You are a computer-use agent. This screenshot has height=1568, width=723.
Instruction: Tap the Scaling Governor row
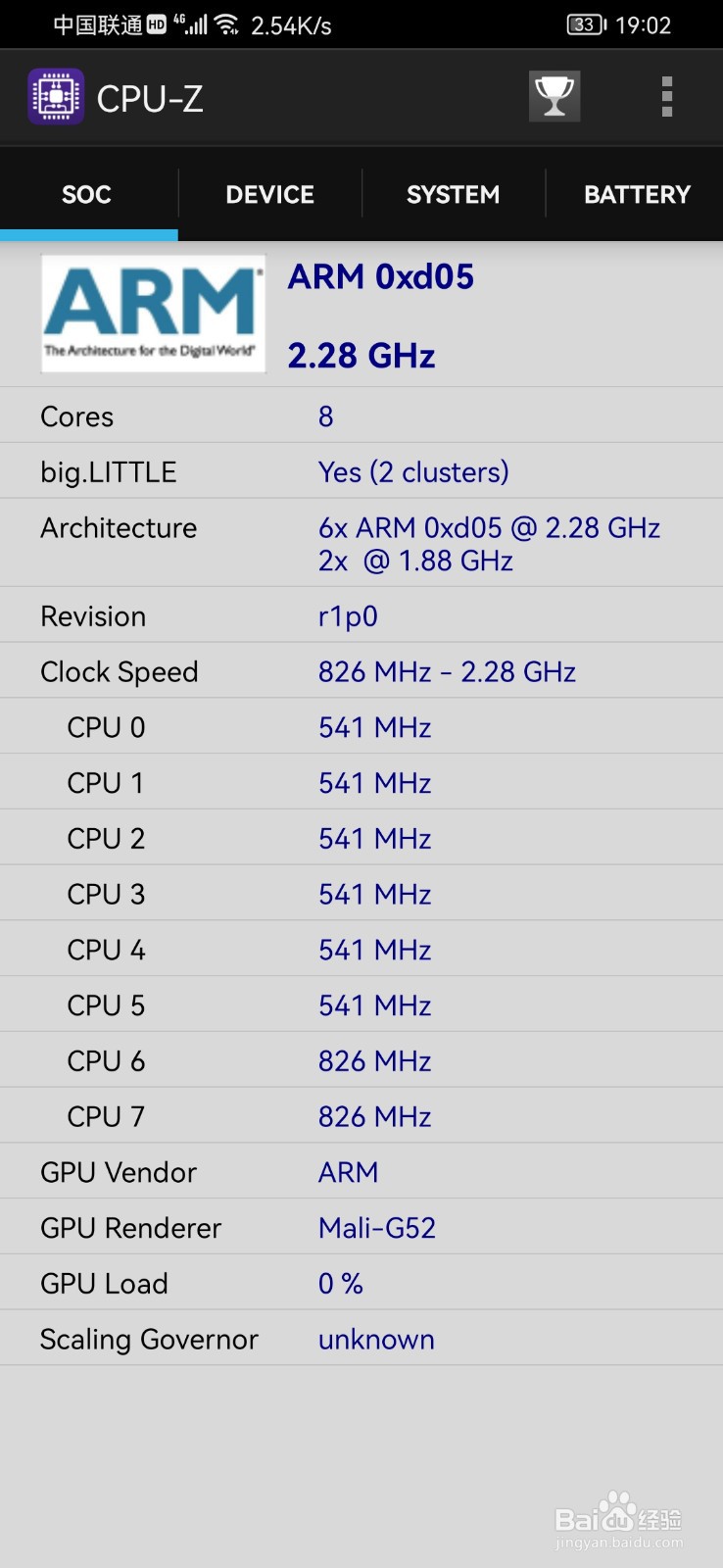coord(361,1340)
